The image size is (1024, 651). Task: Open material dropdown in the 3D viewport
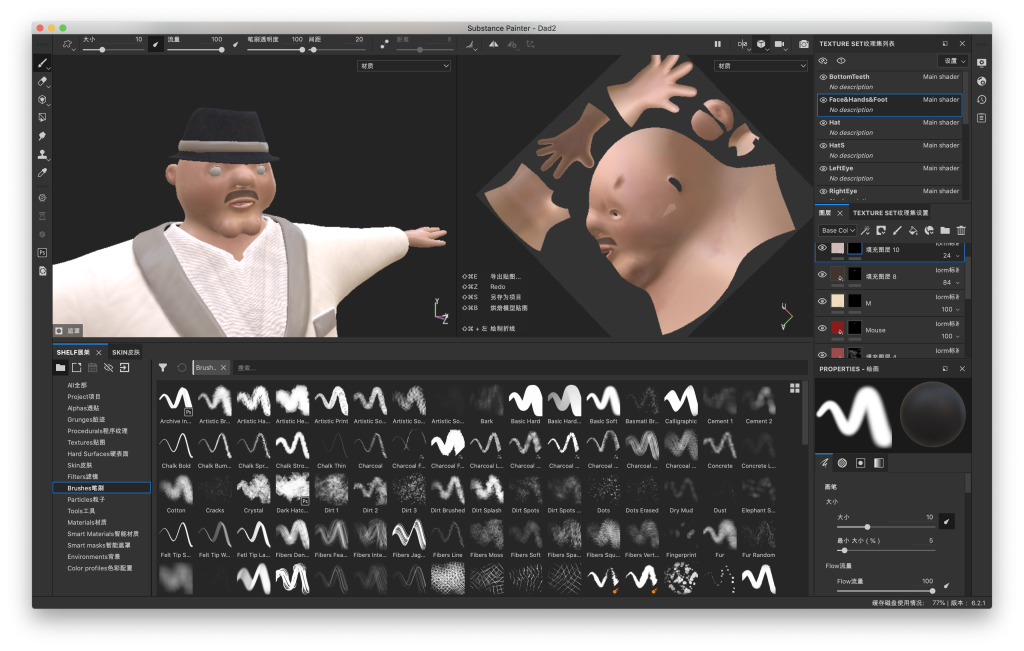tap(404, 66)
